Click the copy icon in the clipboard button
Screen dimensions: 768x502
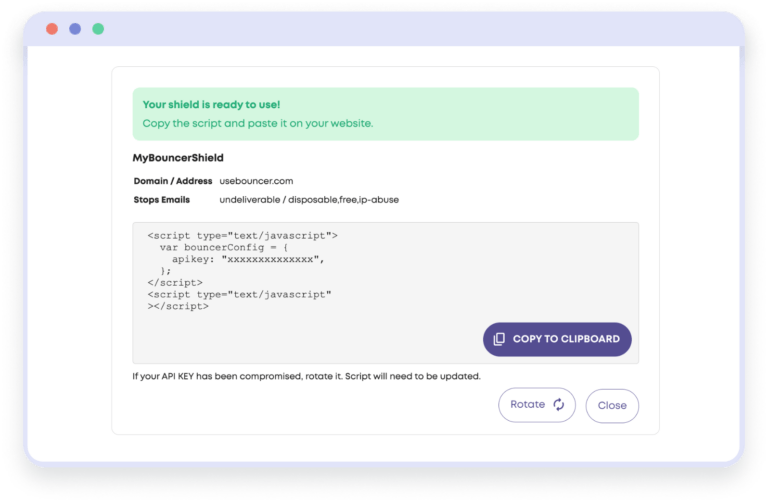point(499,339)
